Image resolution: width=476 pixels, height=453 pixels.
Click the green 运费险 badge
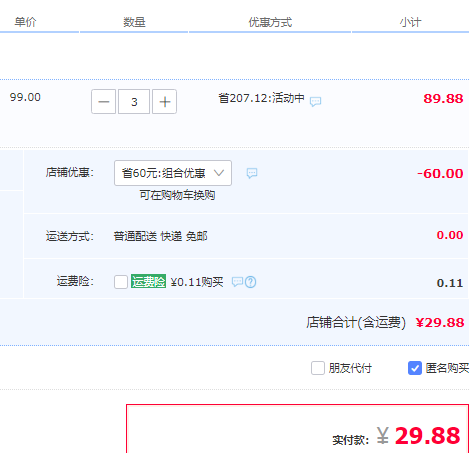148,281
